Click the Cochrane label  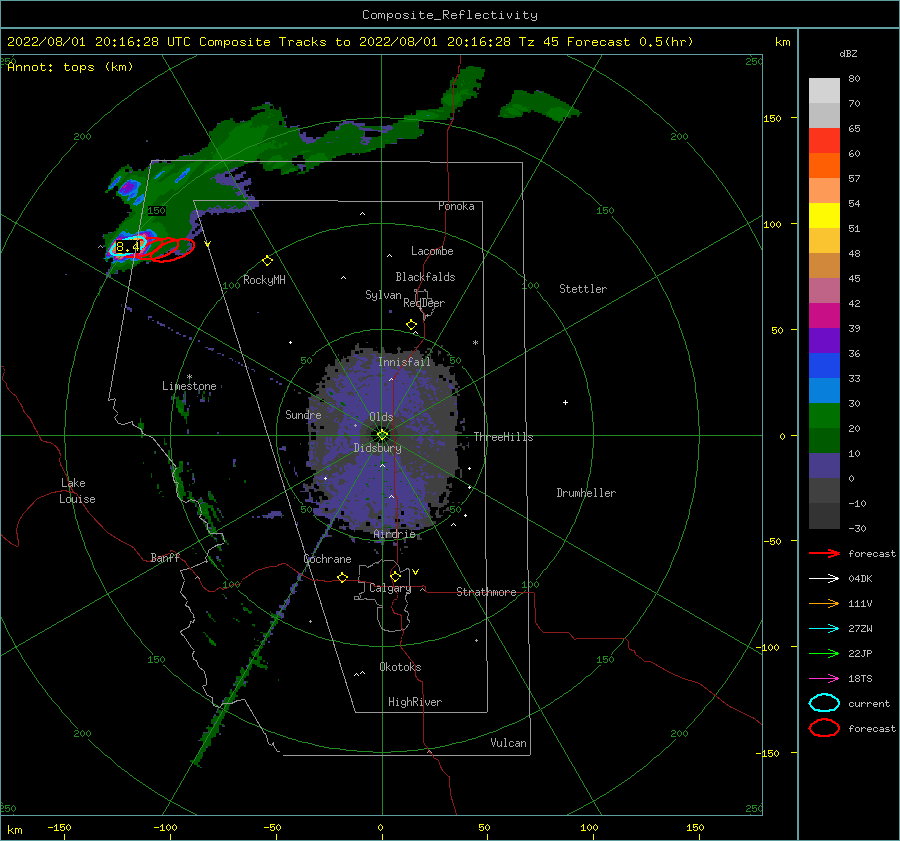[327, 559]
